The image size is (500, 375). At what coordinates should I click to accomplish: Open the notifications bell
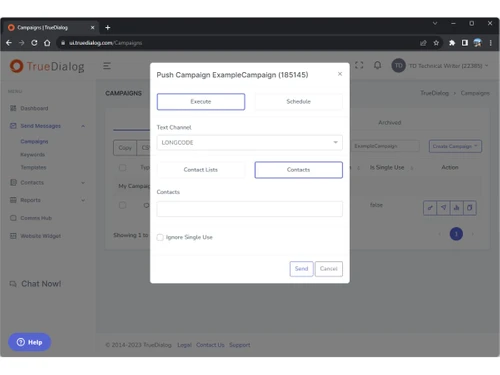click(x=377, y=65)
